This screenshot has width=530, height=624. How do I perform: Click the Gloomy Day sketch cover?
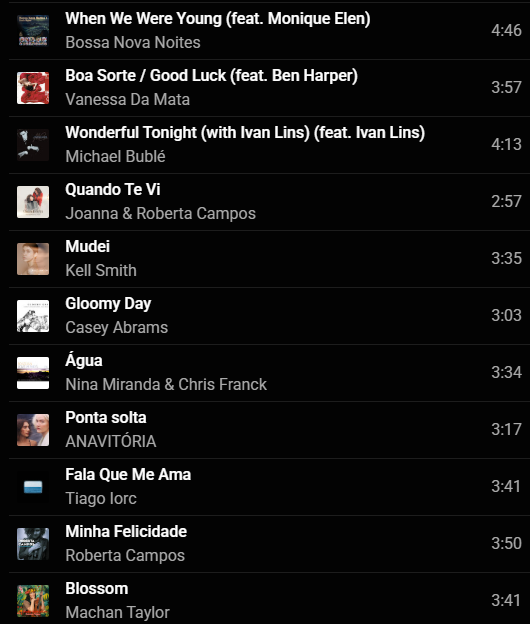[x=33, y=316]
